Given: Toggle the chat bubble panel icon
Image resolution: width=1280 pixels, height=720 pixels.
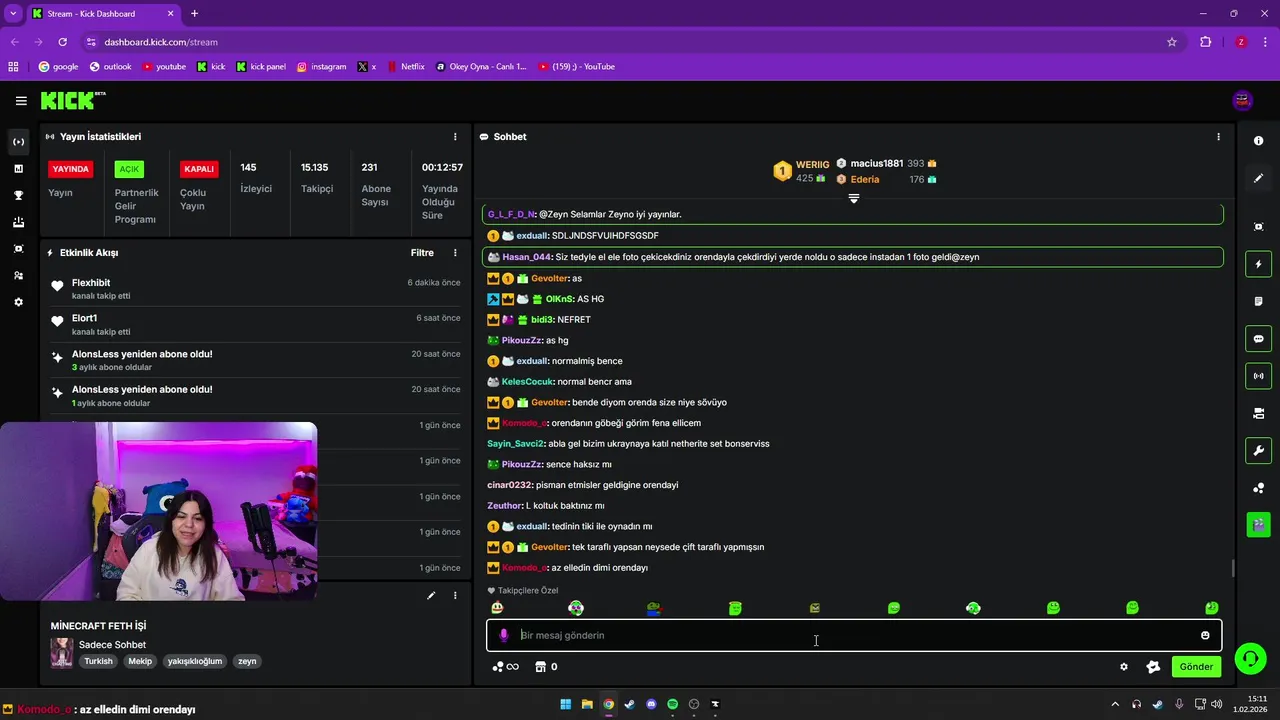Looking at the screenshot, I should click(x=1258, y=339).
